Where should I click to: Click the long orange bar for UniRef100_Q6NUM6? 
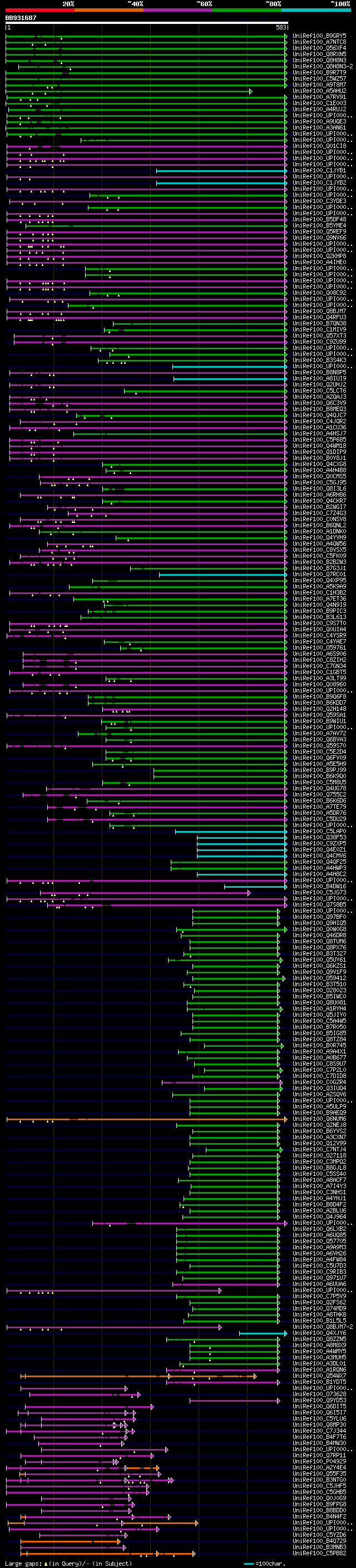[146, 1119]
